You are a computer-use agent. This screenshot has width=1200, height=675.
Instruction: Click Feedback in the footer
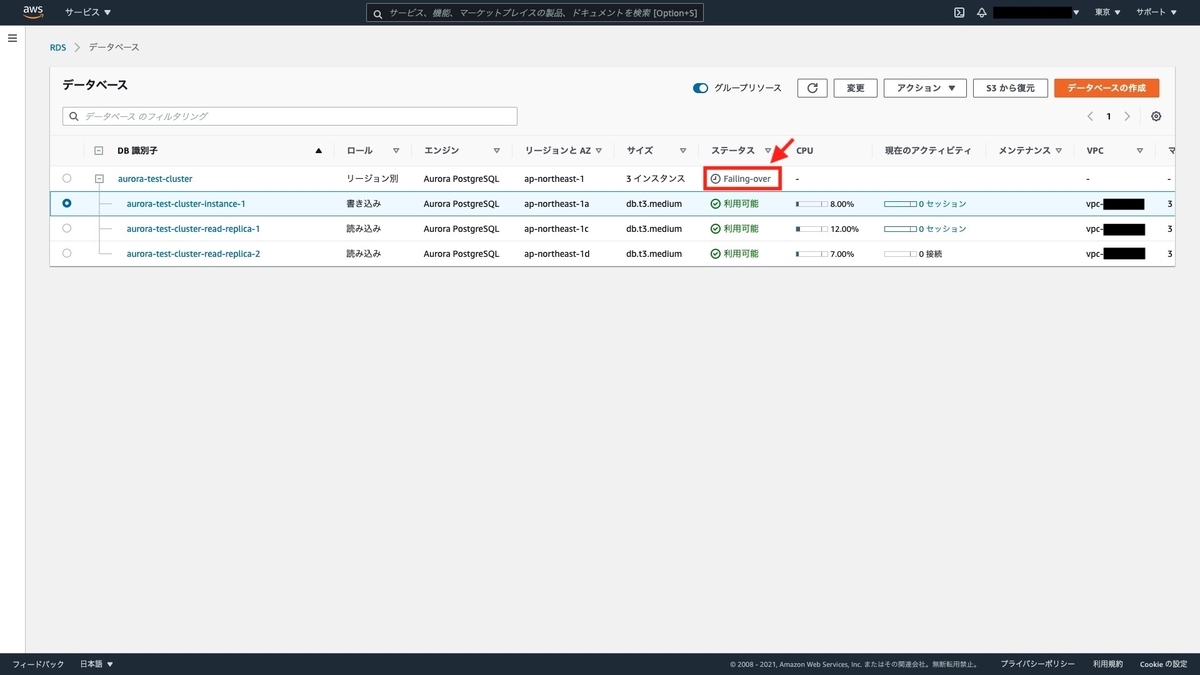tap(38, 664)
